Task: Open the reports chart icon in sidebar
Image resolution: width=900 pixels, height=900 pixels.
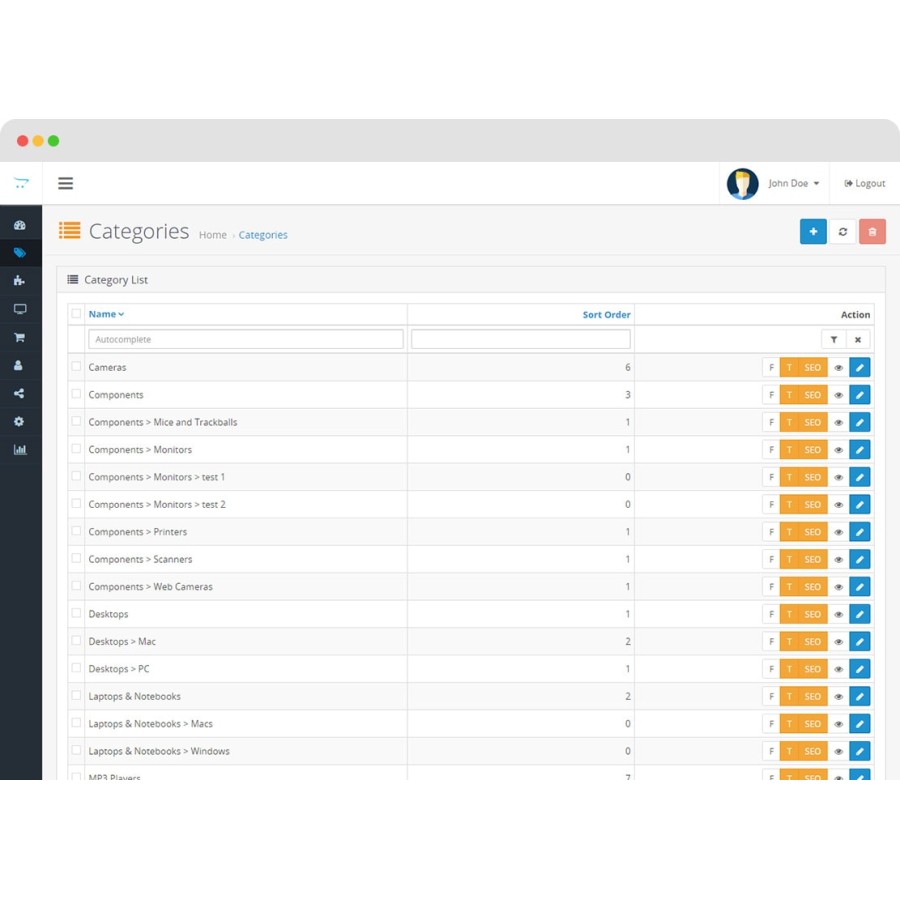Action: coord(20,449)
